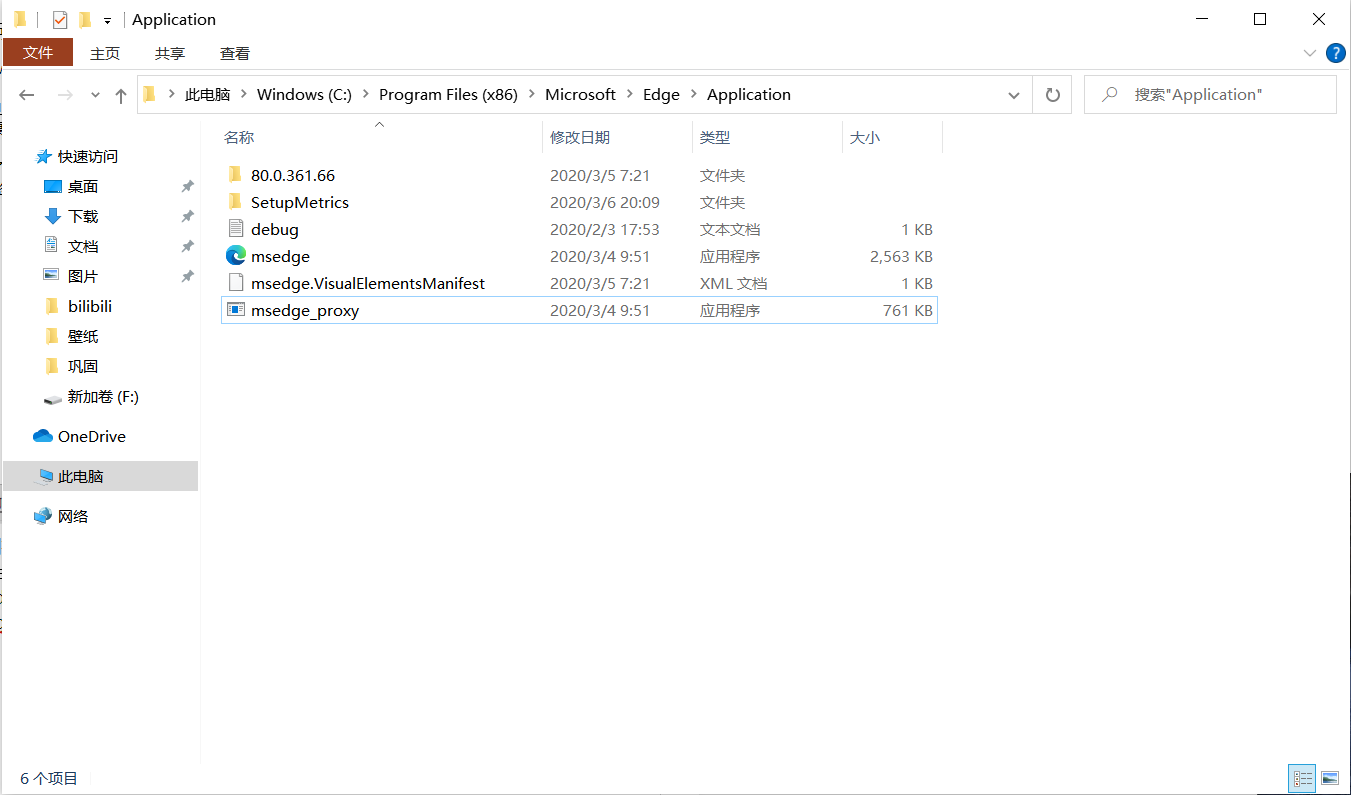Select the msedge.VisualElementsManifest file icon
The height and width of the screenshot is (795, 1351).
pyautogui.click(x=236, y=283)
